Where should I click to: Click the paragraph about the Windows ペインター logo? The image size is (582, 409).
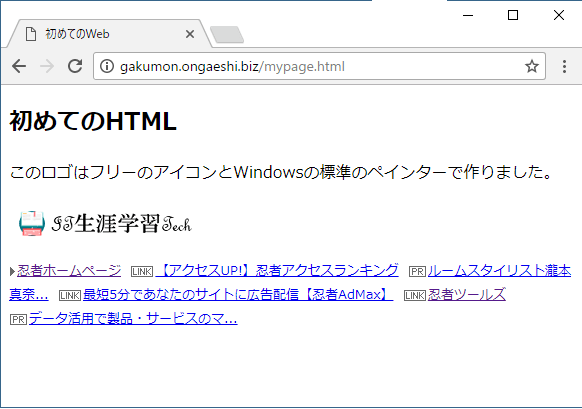tap(281, 172)
